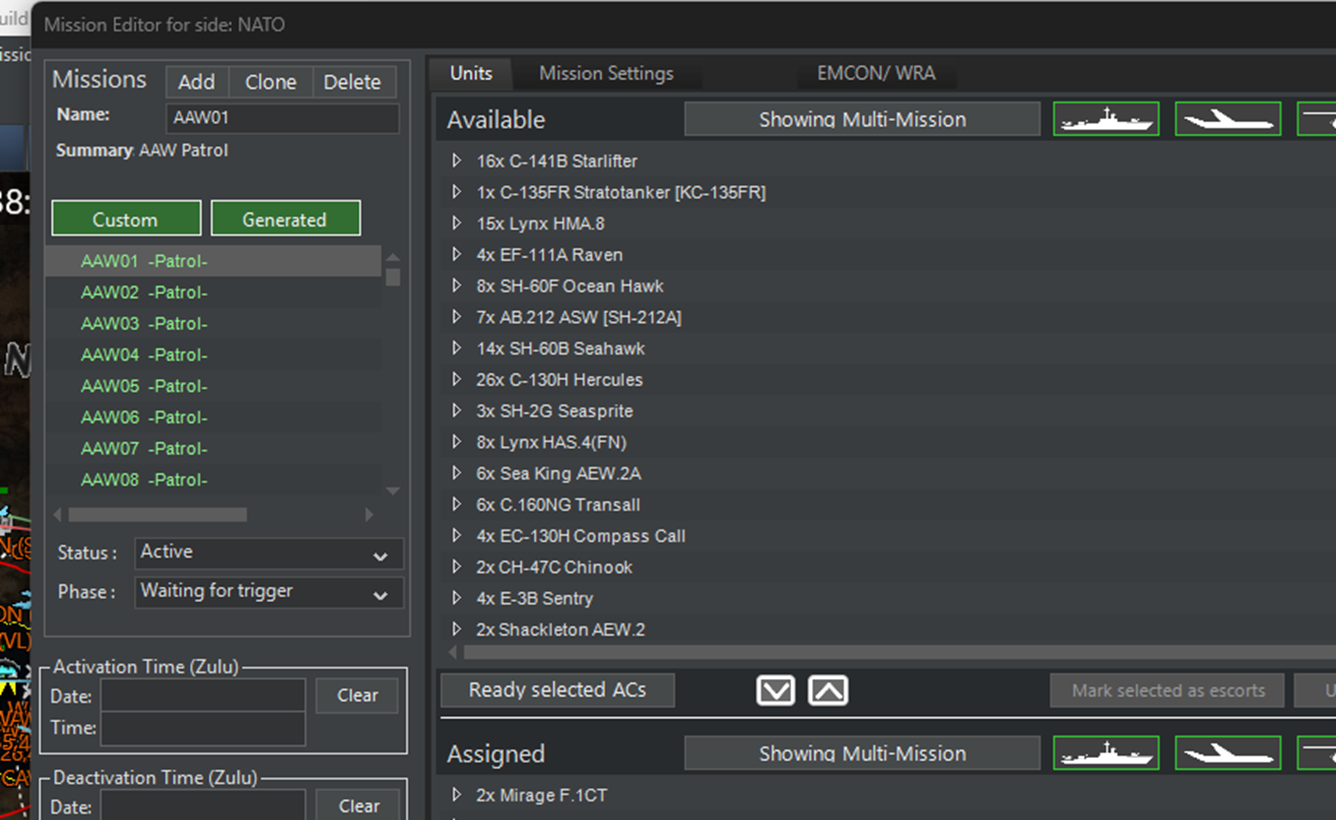Screen dimensions: 1336x820
Task: Select mission AAW06 -Patrol-
Action: click(213, 417)
